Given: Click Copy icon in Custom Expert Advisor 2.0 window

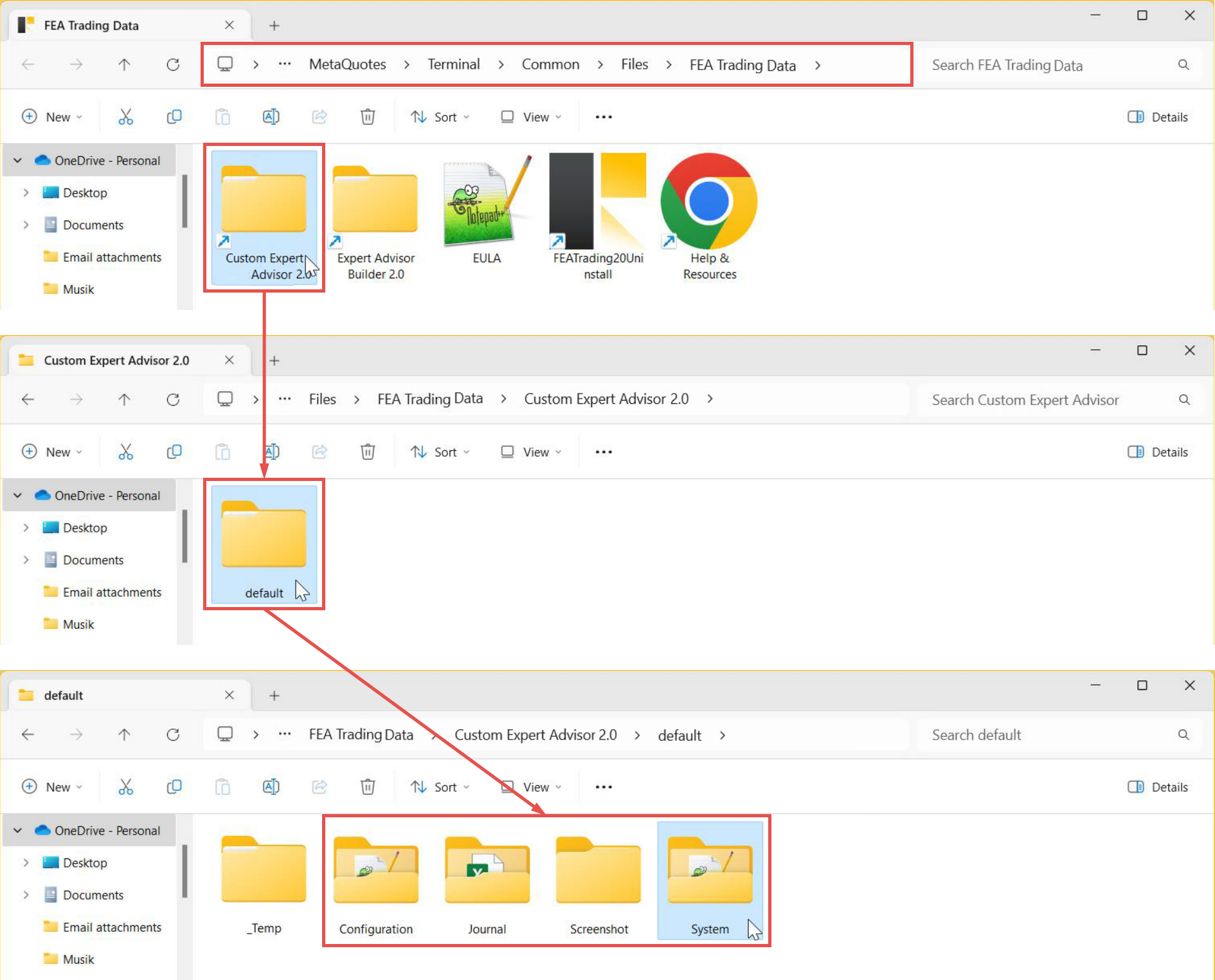Looking at the screenshot, I should [x=174, y=451].
